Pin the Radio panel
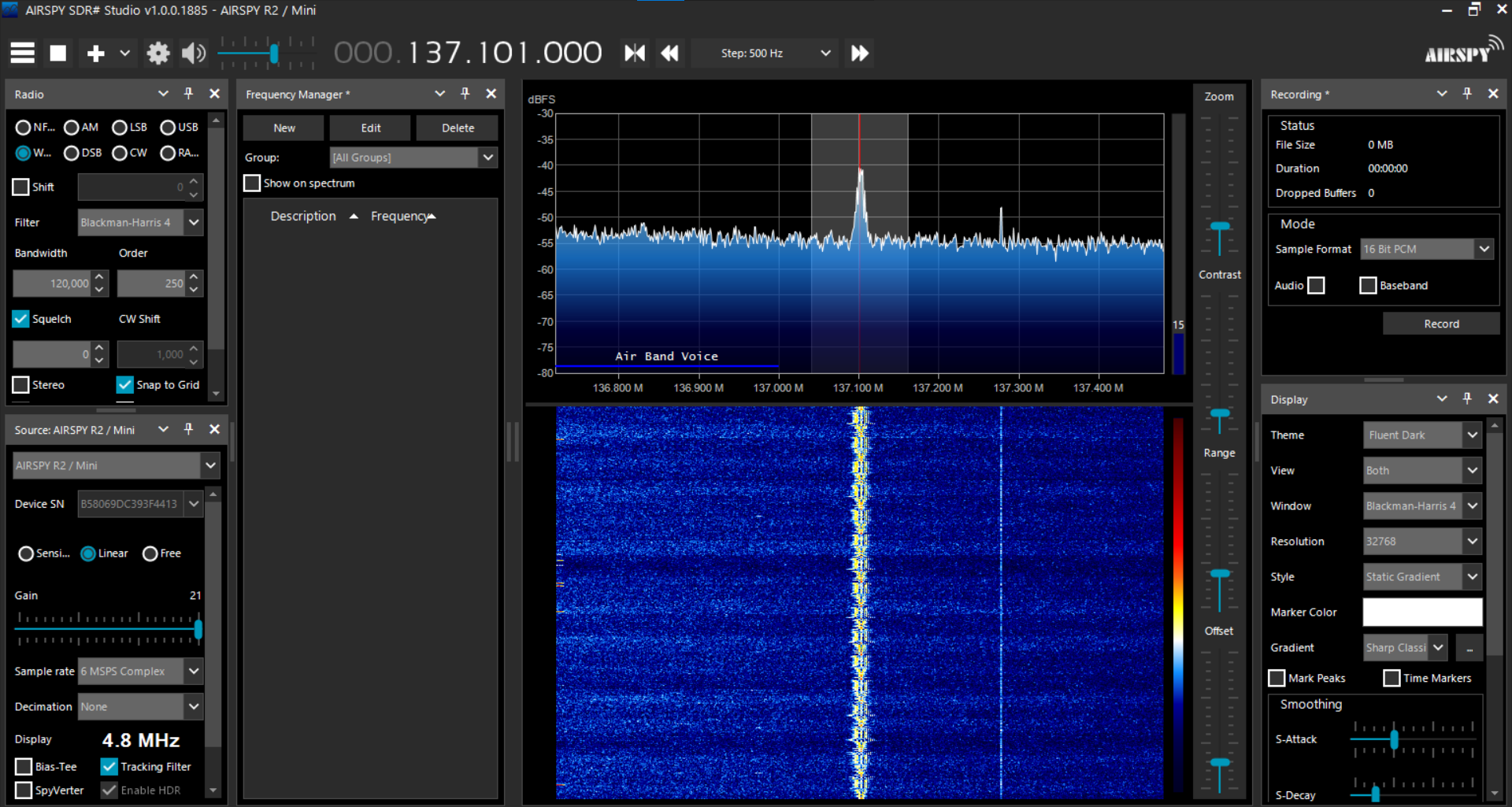The image size is (1512, 807). point(188,94)
